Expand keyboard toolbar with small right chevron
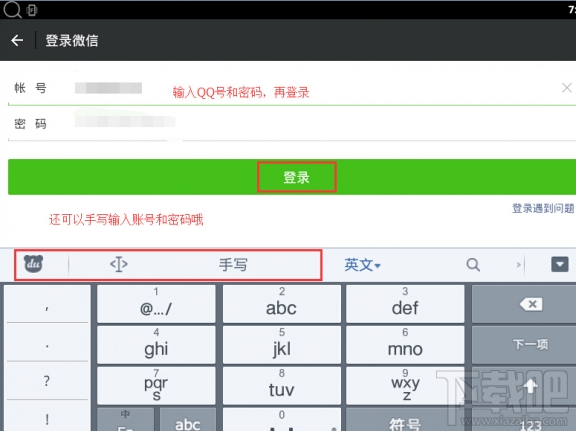This screenshot has height=431, width=576. (x=518, y=265)
